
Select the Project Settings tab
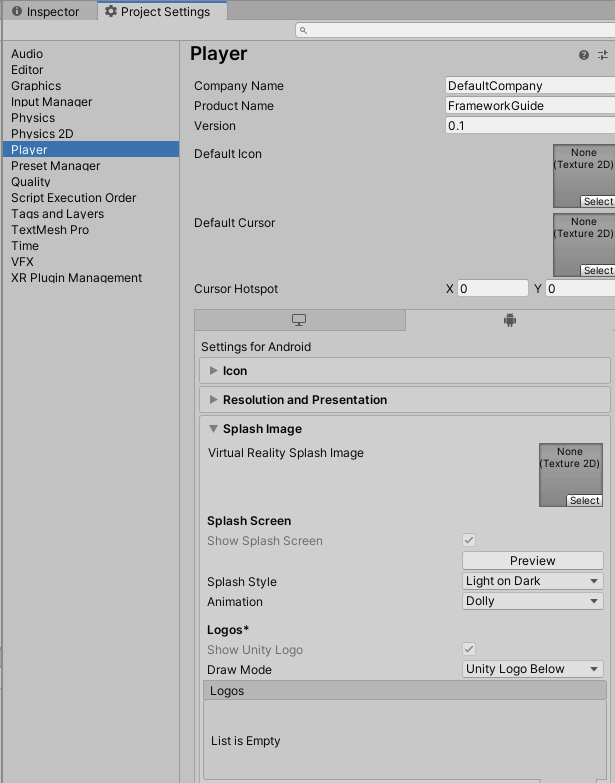(162, 11)
